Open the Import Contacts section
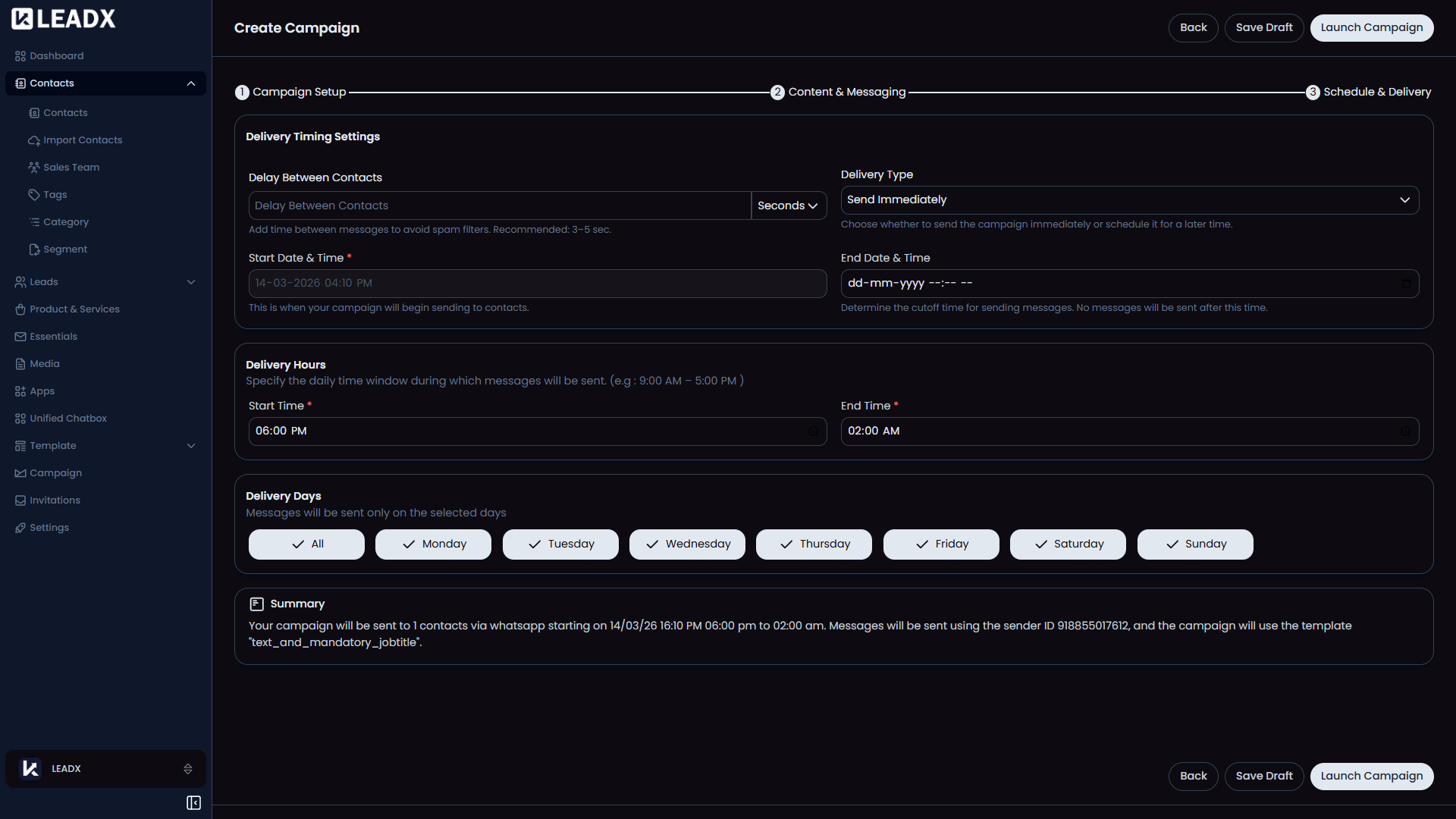Viewport: 1456px width, 819px height. click(x=82, y=140)
